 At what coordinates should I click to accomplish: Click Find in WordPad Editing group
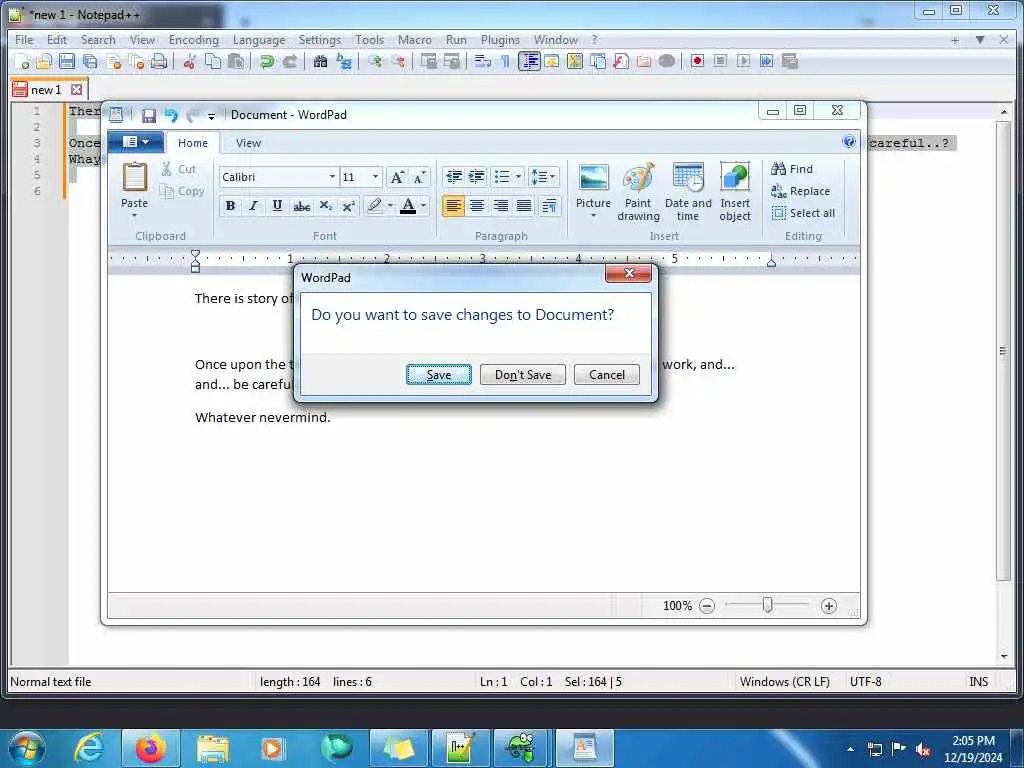792,169
